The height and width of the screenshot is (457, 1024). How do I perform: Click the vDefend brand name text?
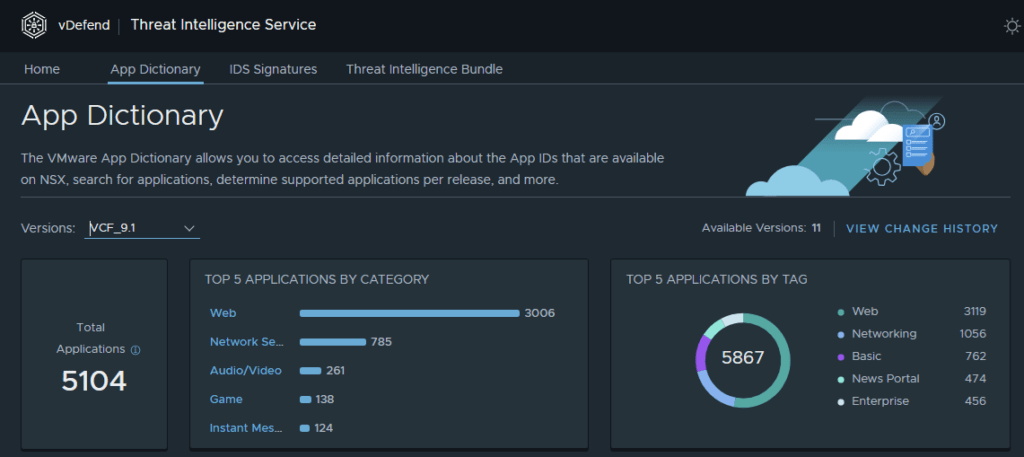[84, 26]
